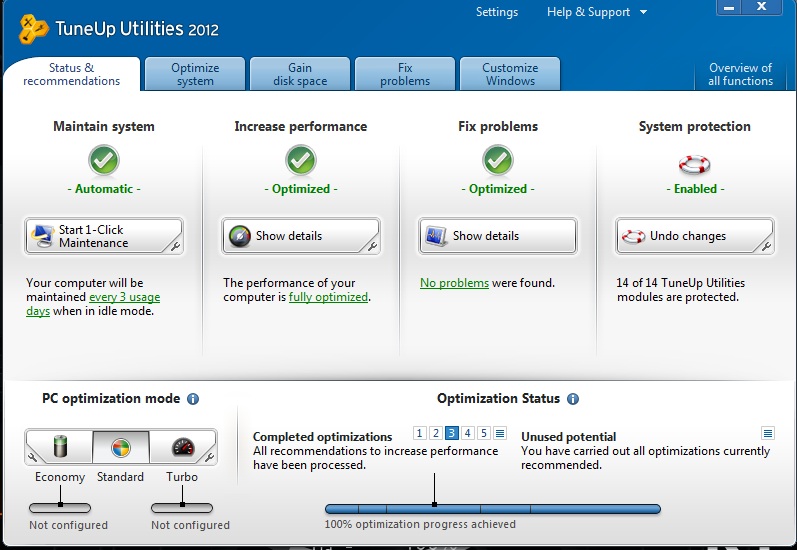Viewport: 797px width, 550px height.
Task: Show details for Fix problems
Action: click(498, 236)
